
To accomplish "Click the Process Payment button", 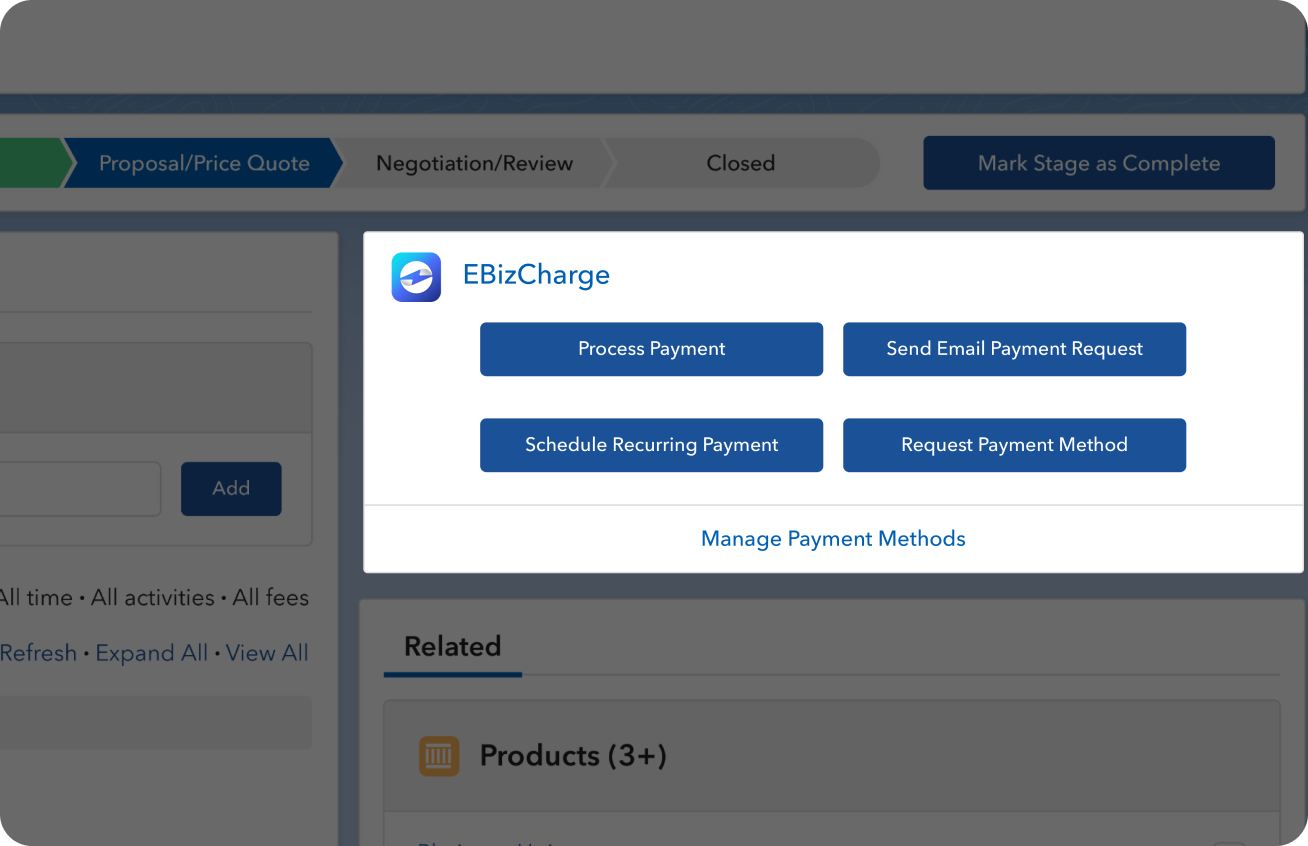I will pyautogui.click(x=651, y=349).
